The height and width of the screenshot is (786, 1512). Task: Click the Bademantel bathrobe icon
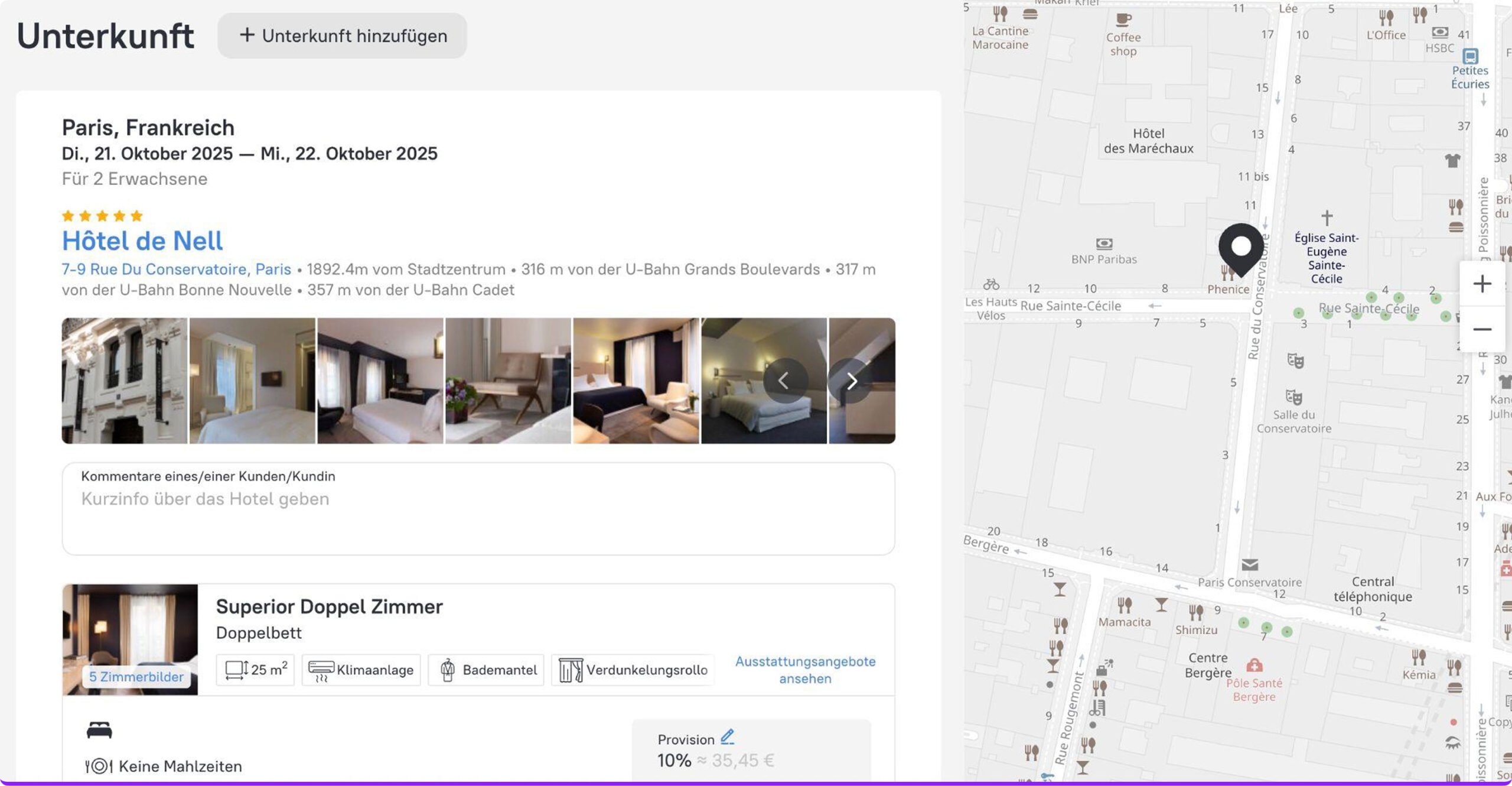coord(447,670)
